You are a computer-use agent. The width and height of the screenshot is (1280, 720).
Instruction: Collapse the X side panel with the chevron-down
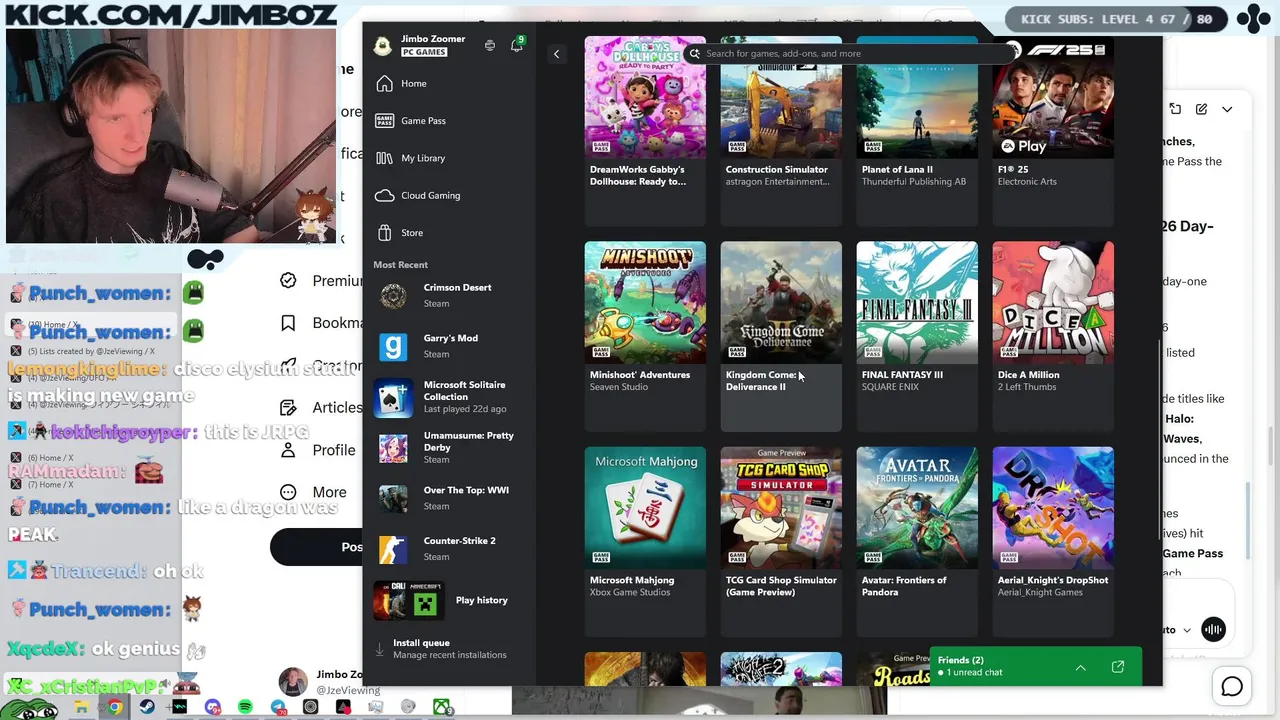point(1227,109)
